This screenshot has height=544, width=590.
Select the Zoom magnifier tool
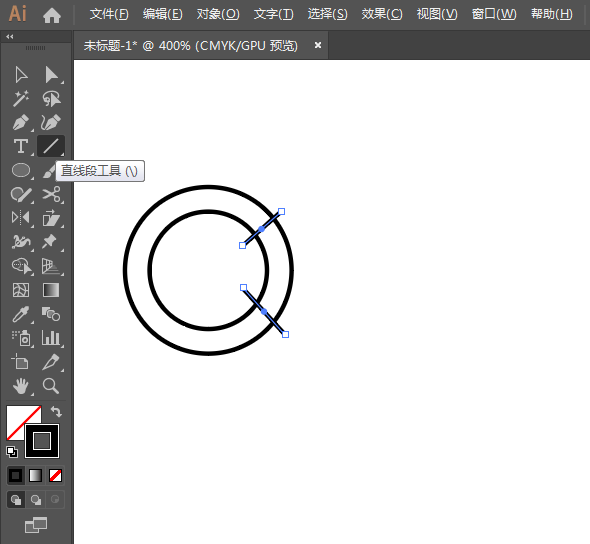tap(51, 386)
